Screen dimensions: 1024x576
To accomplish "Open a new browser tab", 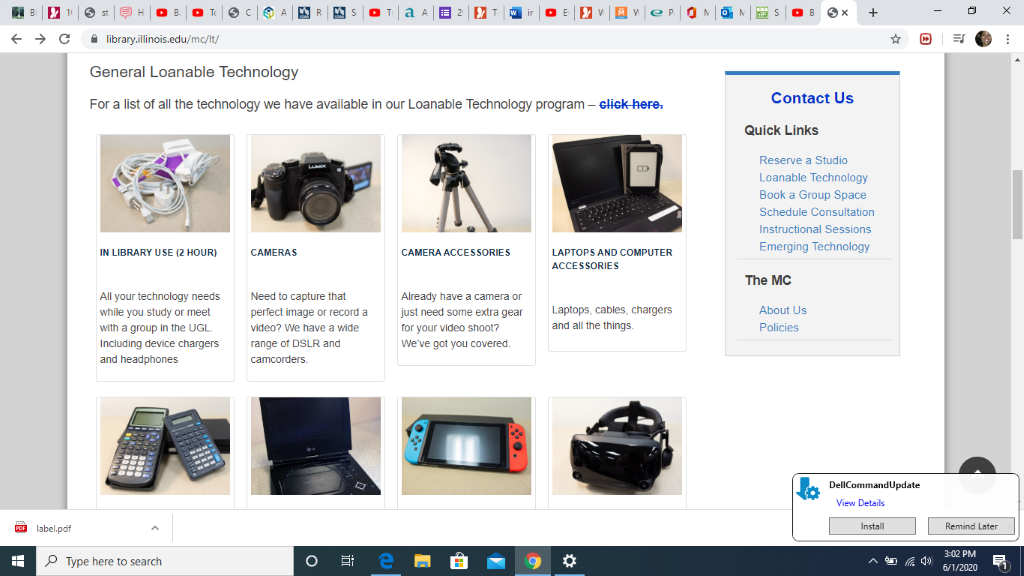I will pos(873,12).
